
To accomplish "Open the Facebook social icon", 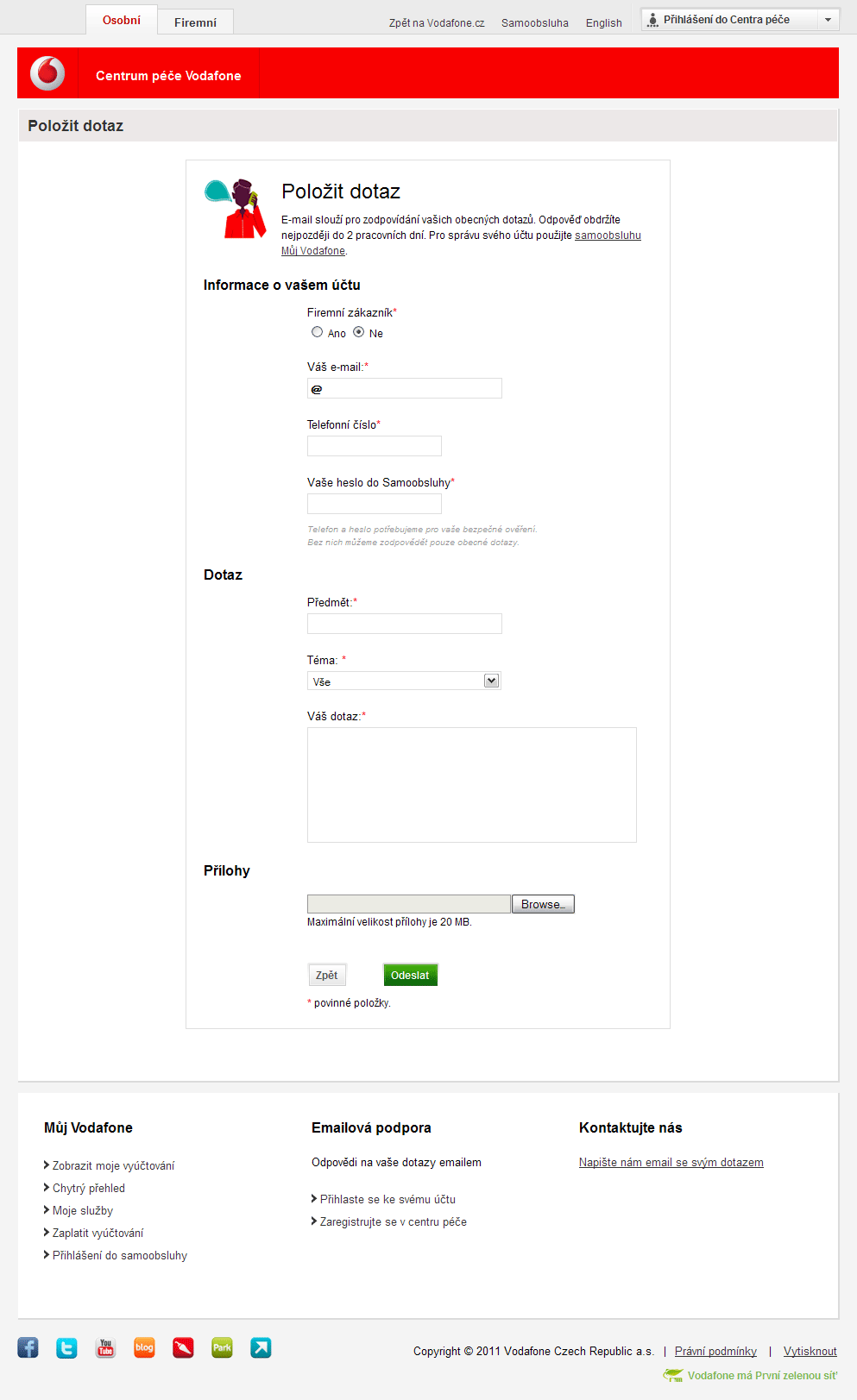I will click(x=28, y=1347).
